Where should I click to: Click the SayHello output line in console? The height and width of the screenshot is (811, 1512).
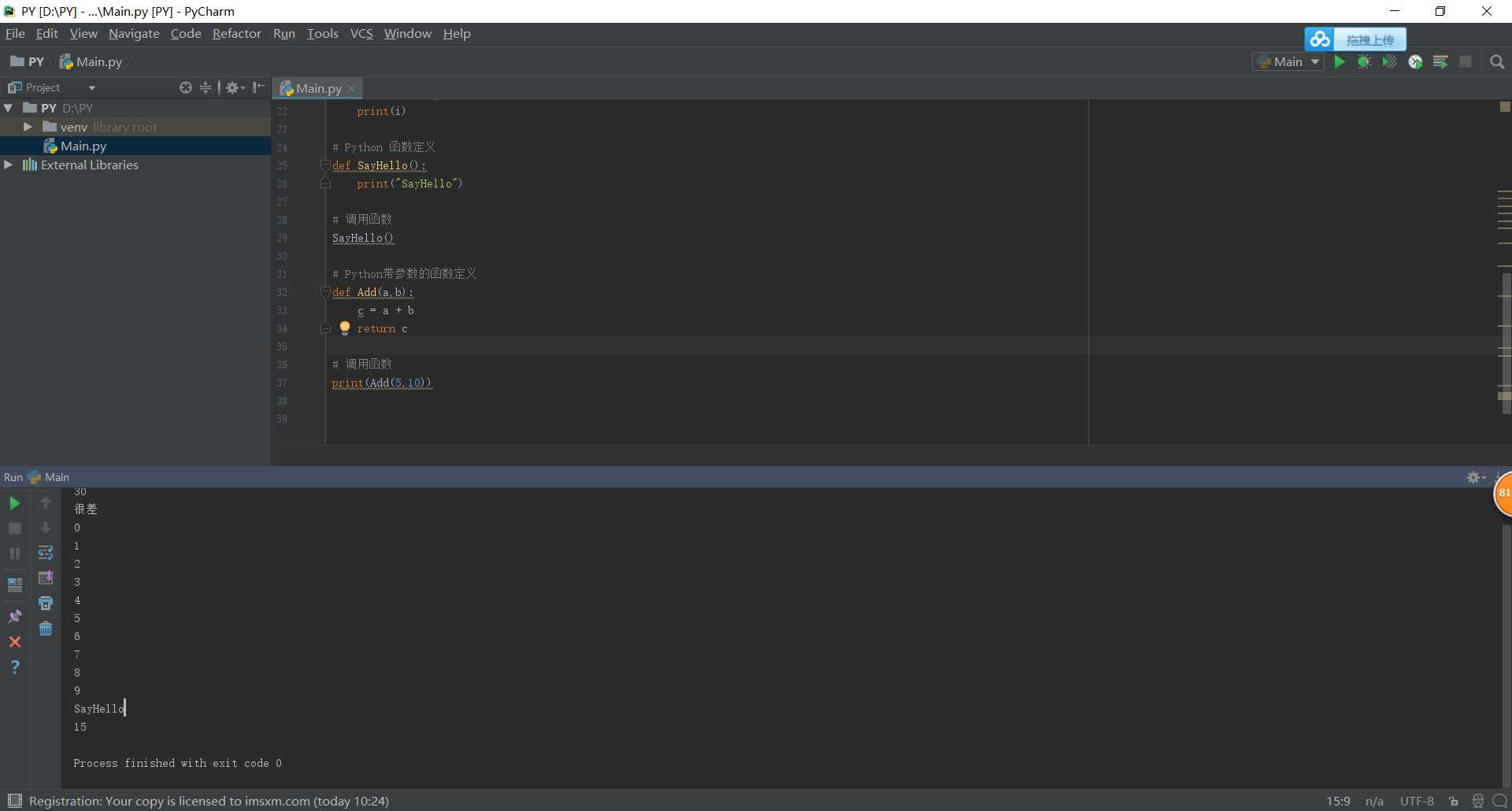(99, 709)
